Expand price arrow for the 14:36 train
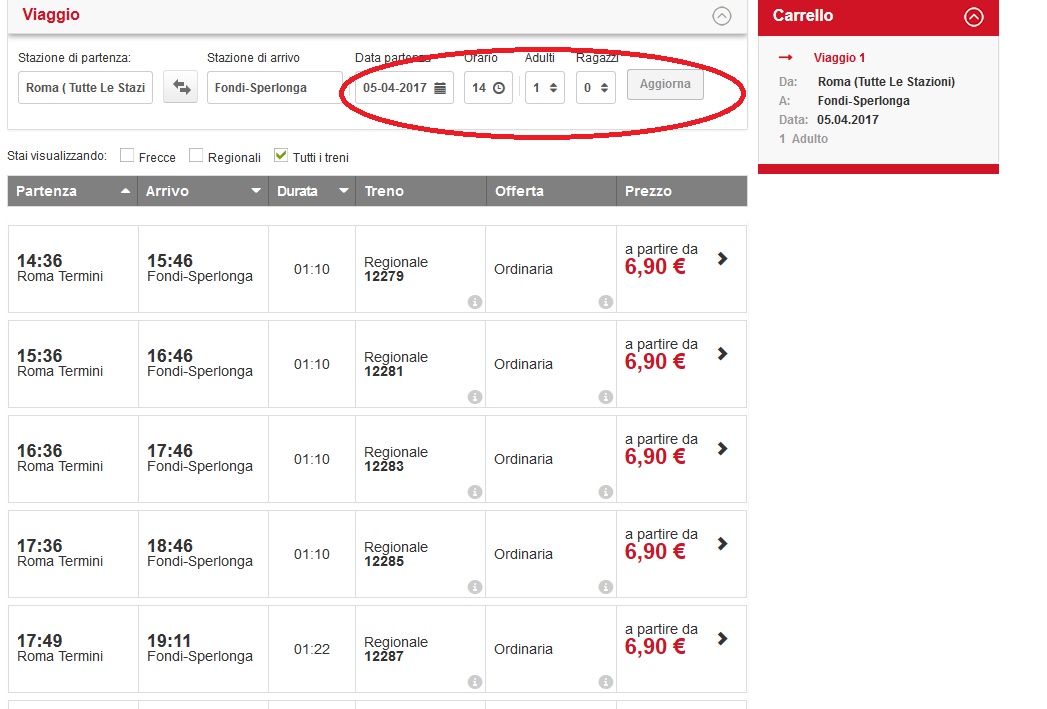 pyautogui.click(x=722, y=259)
